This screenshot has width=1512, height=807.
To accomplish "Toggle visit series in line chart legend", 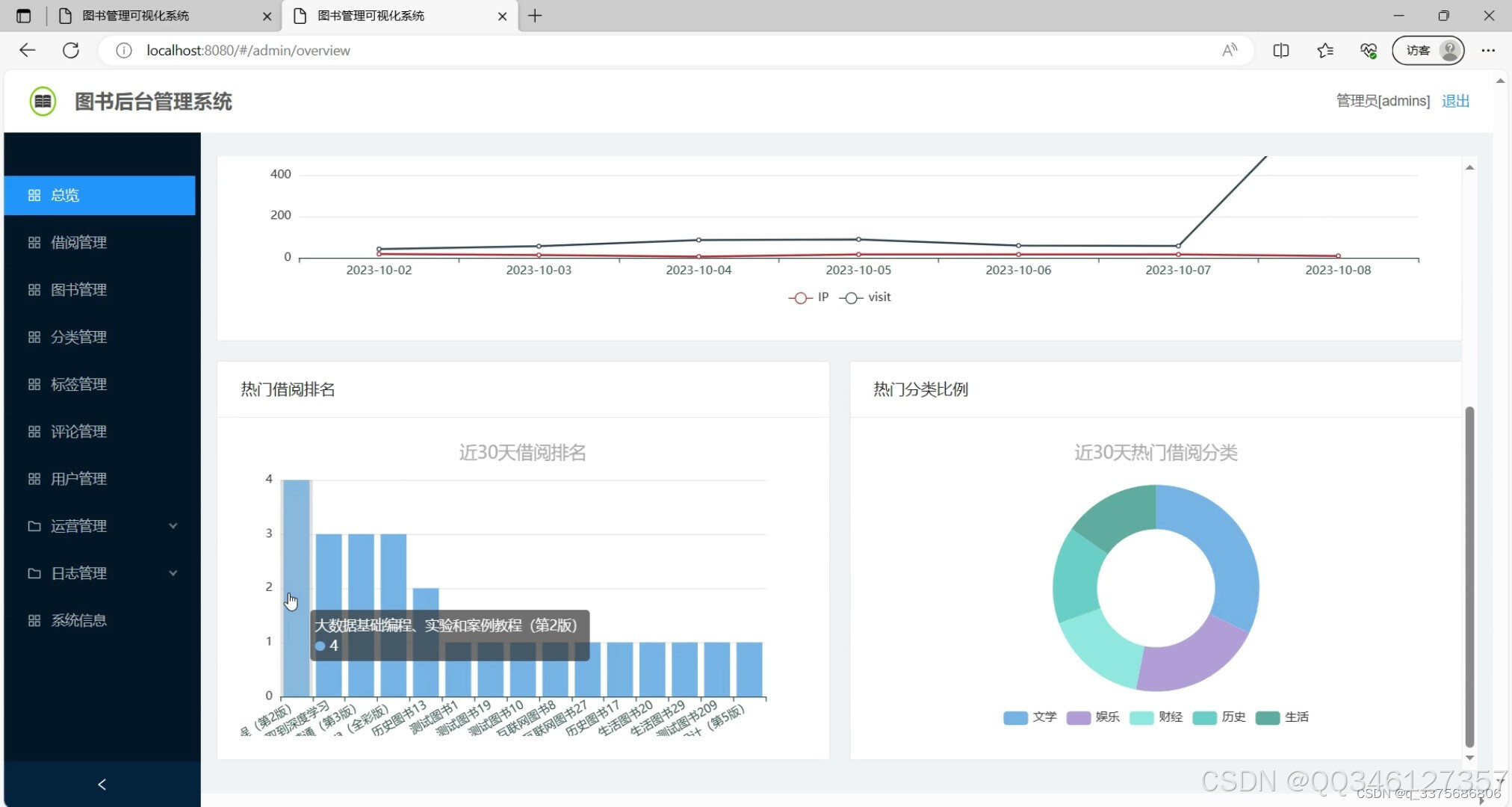I will [866, 297].
